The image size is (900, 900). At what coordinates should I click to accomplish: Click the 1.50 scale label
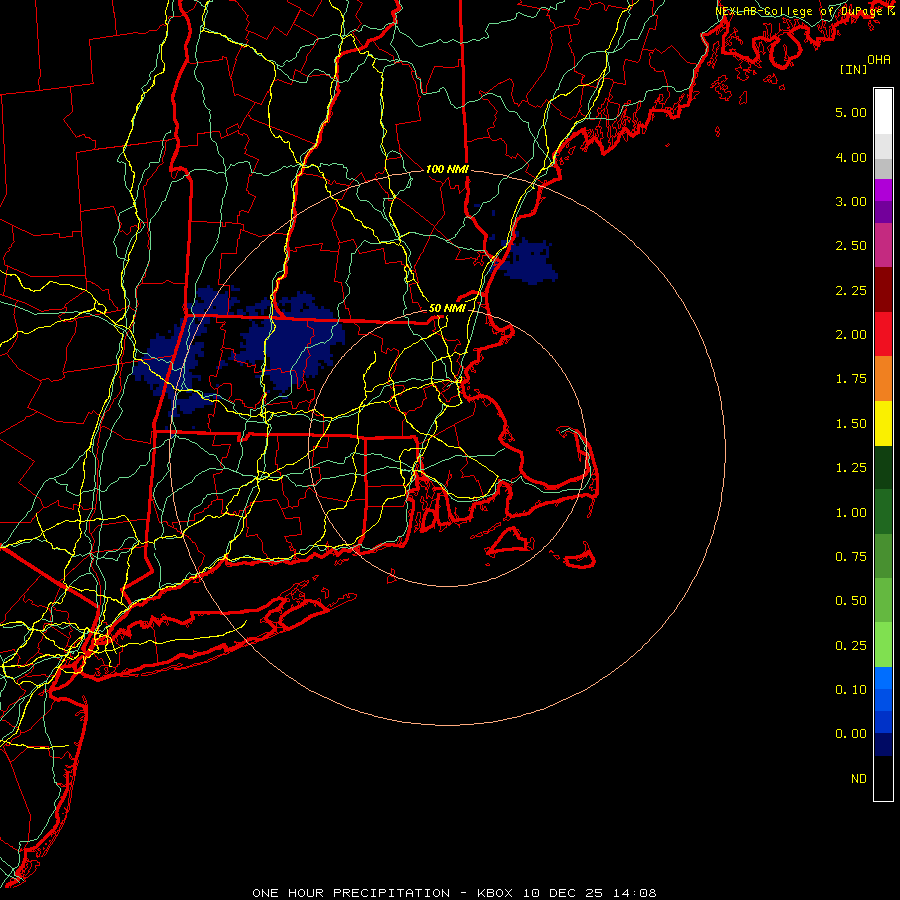tap(851, 424)
